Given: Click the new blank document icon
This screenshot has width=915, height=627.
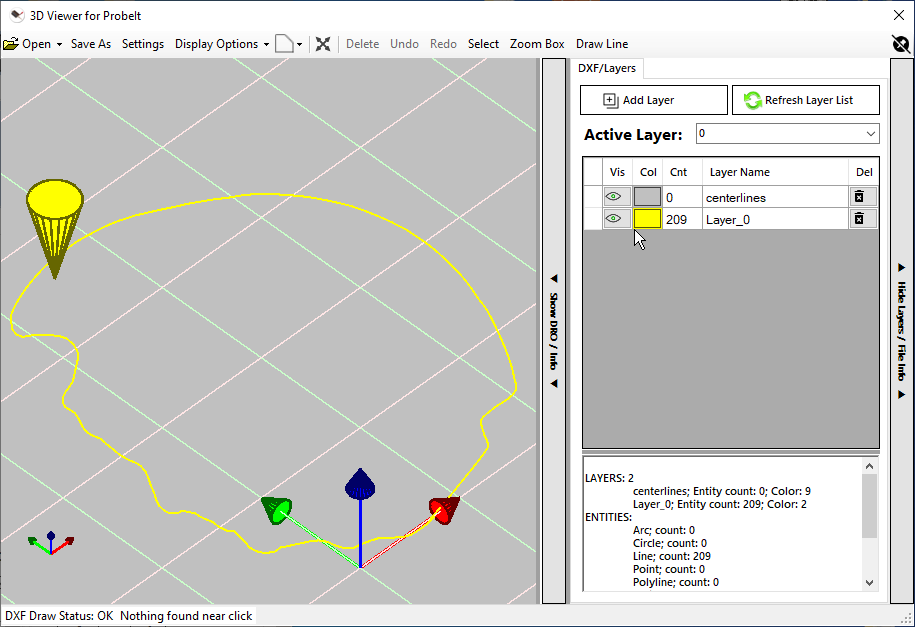Looking at the screenshot, I should (284, 44).
